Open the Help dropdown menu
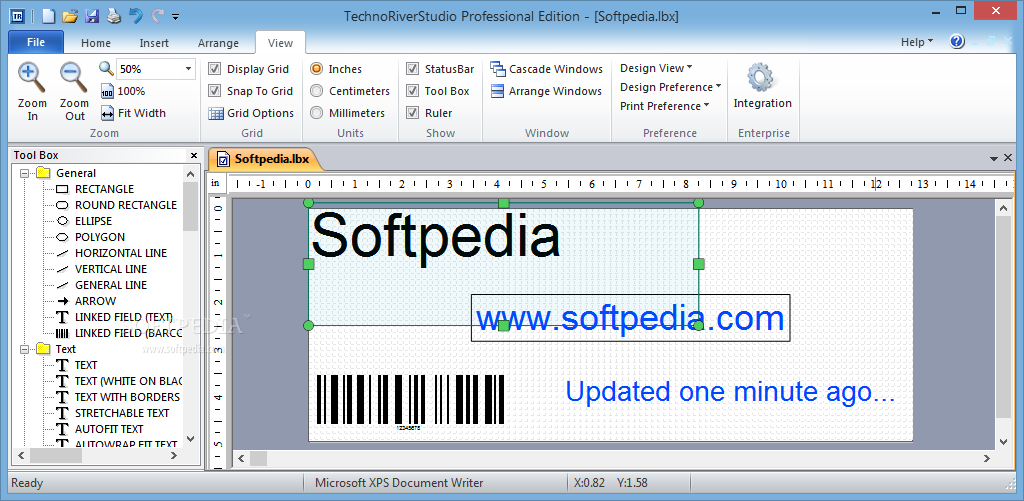1024x501 pixels. coord(917,42)
